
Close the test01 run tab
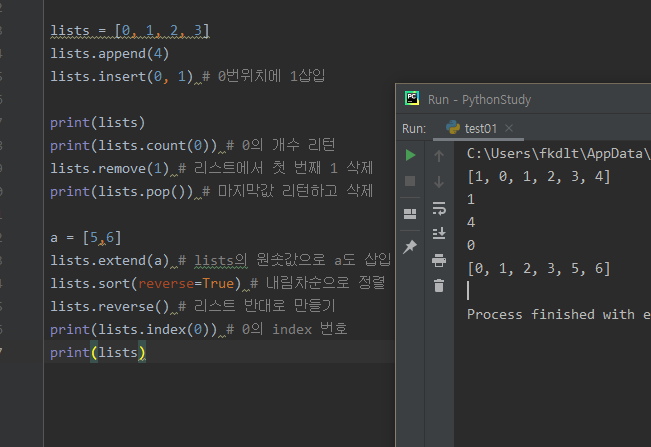point(509,129)
